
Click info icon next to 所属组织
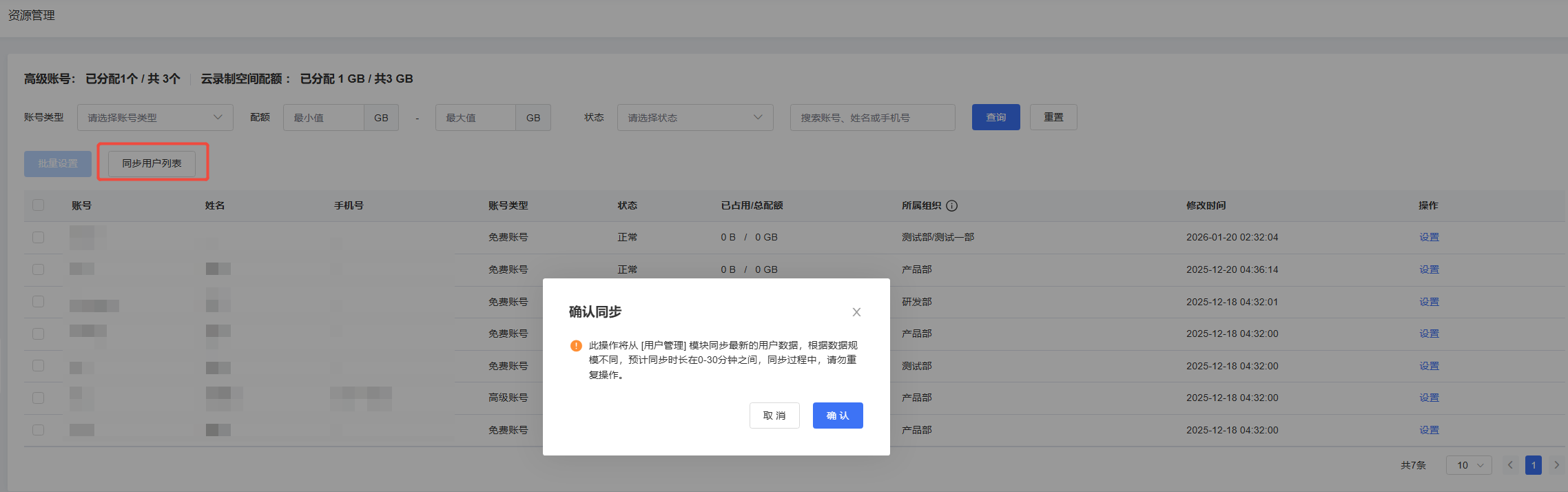point(952,205)
